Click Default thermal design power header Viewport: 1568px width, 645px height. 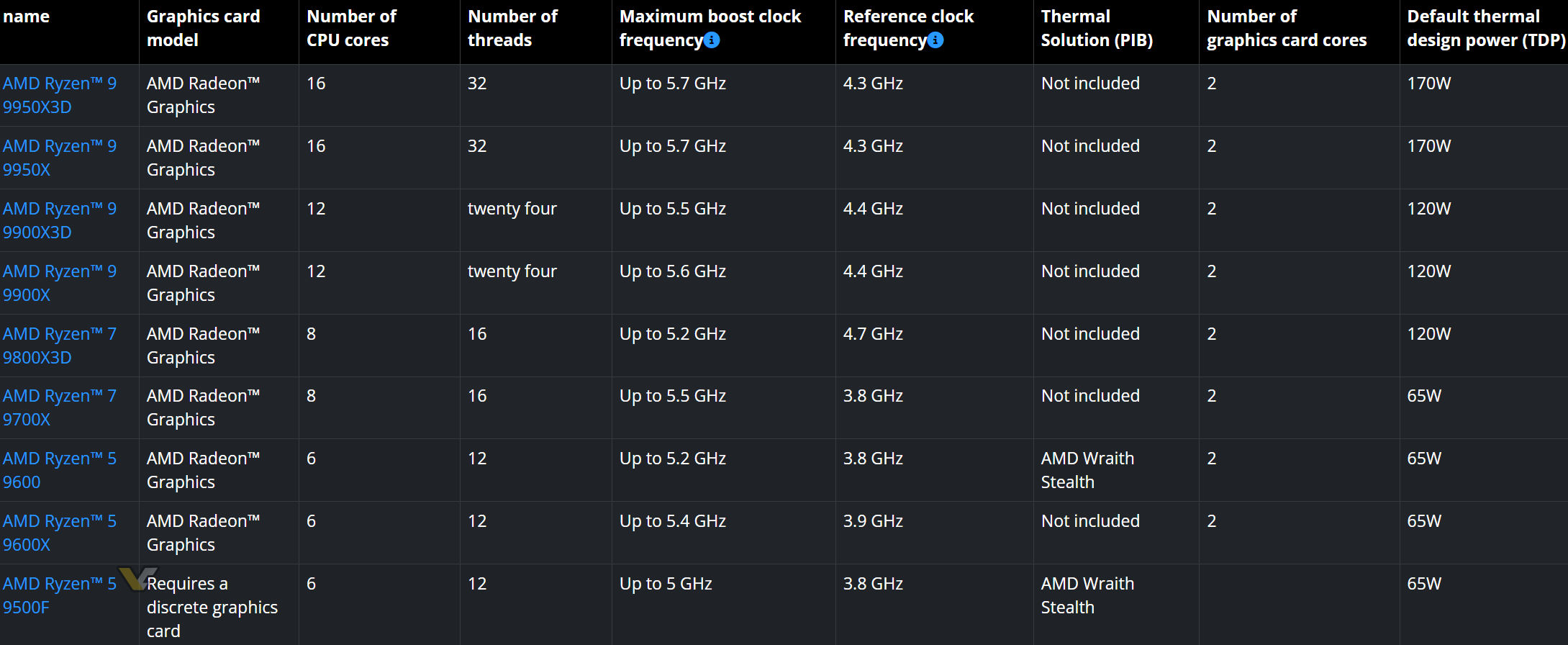1485,28
